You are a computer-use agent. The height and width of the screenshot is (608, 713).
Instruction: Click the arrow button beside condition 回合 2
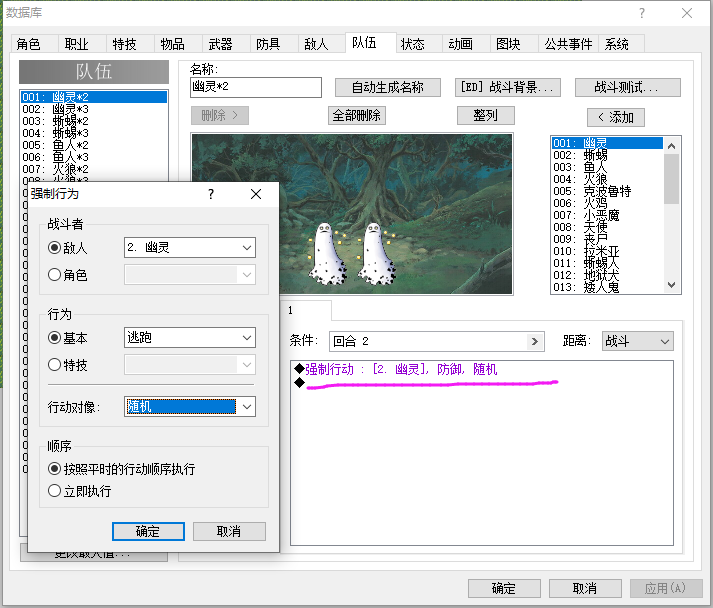[535, 341]
